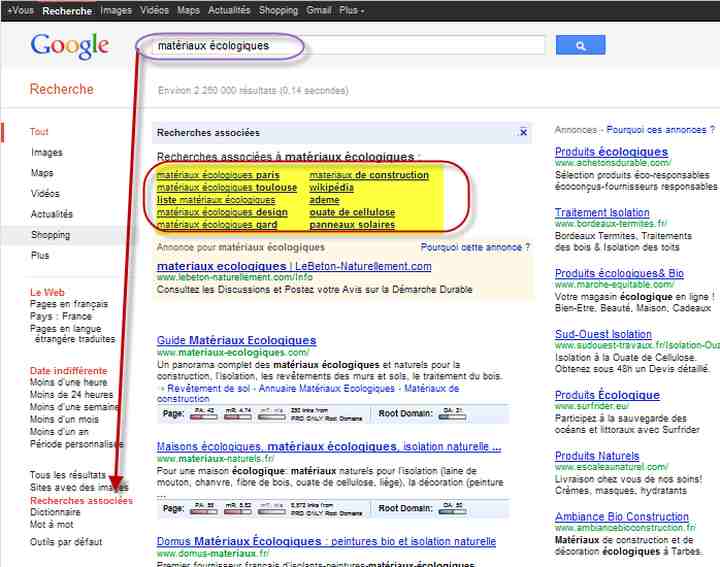Open related search matériaux écologiques gard

(217, 225)
